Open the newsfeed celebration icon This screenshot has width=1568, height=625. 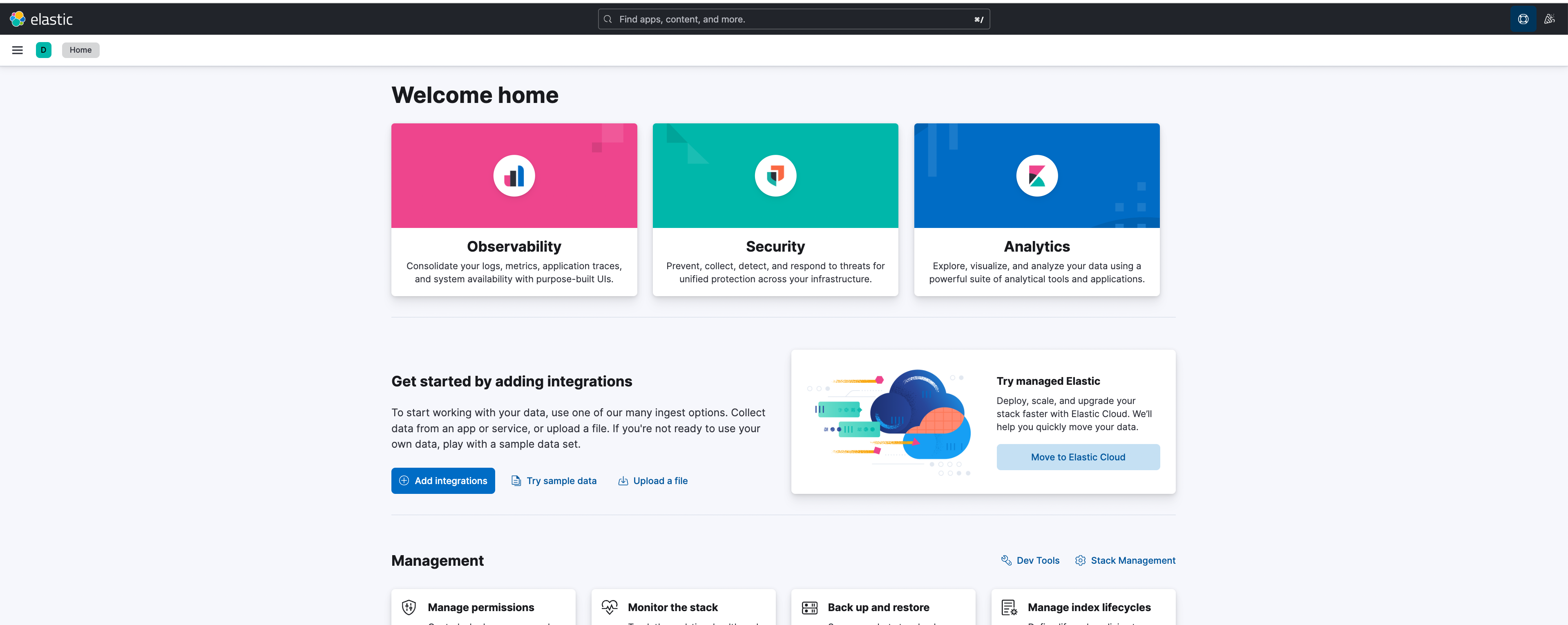1549,19
